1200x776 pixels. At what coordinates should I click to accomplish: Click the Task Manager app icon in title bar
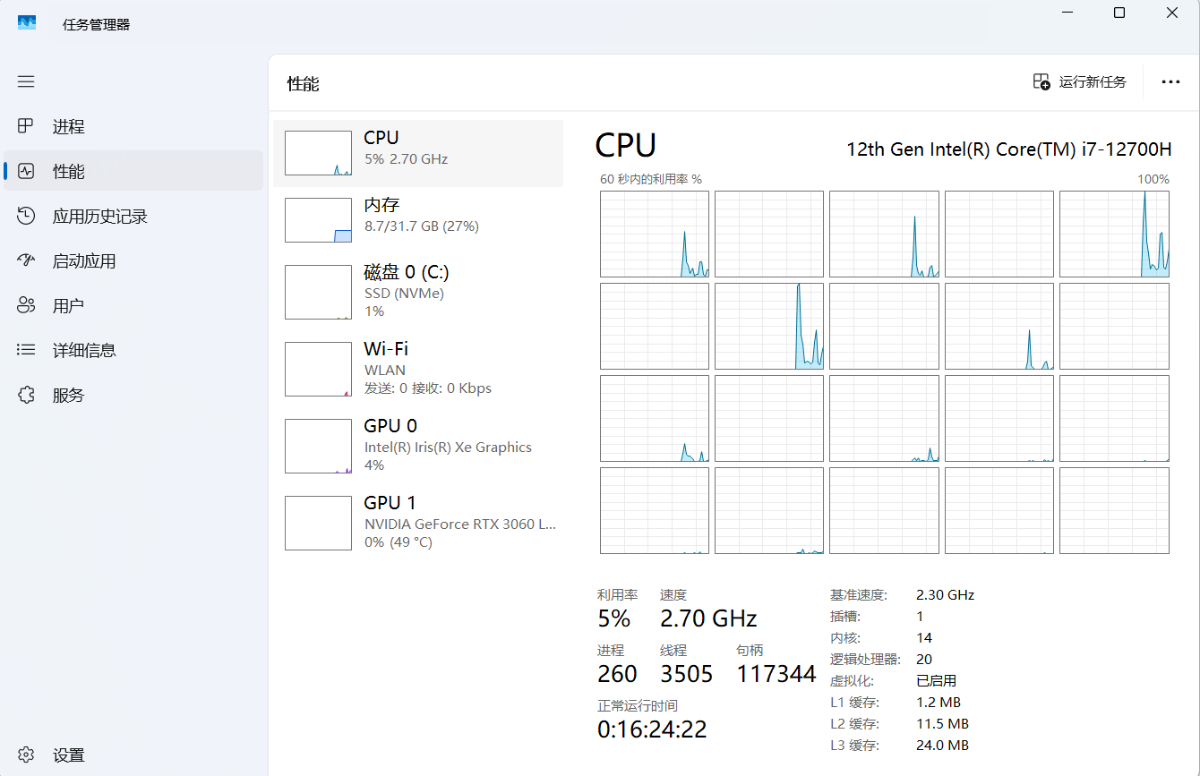coord(27,23)
